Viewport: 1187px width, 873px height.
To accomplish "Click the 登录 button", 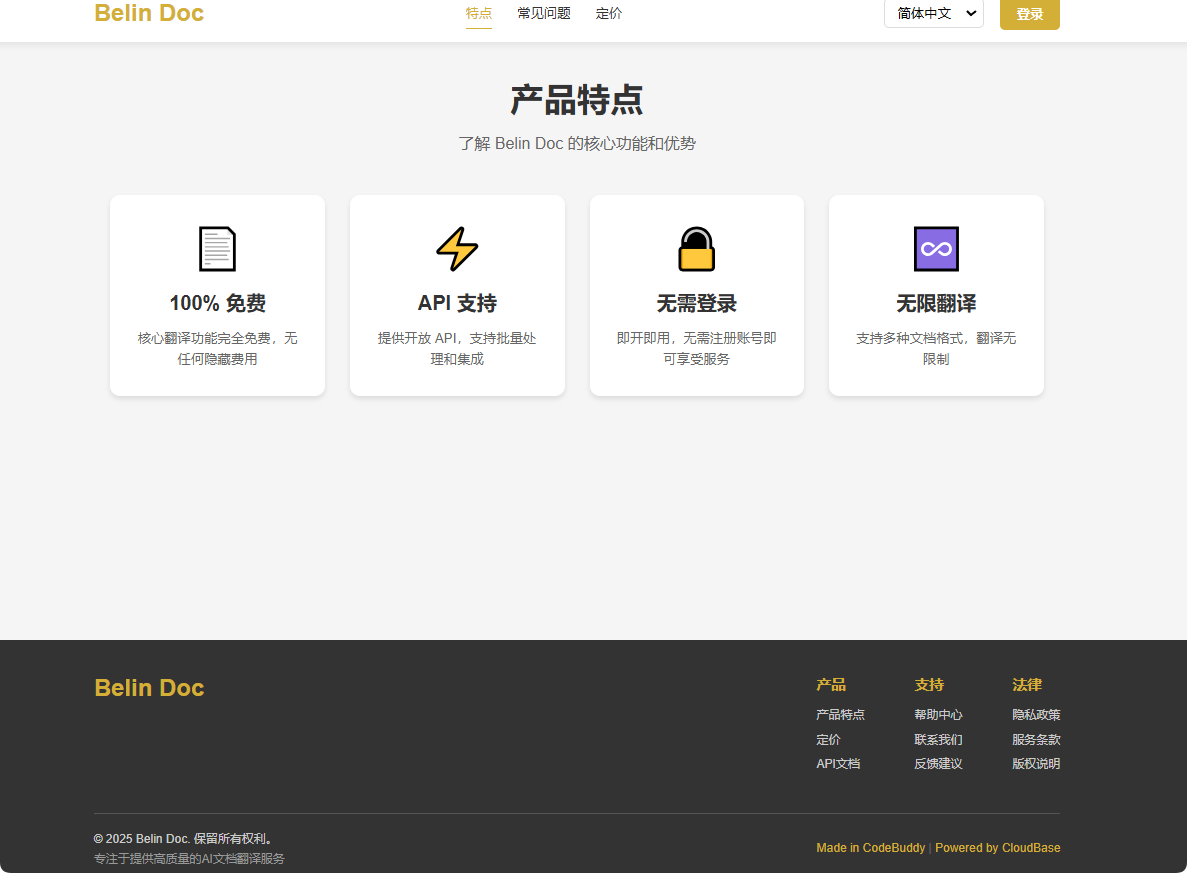I will [x=1030, y=14].
